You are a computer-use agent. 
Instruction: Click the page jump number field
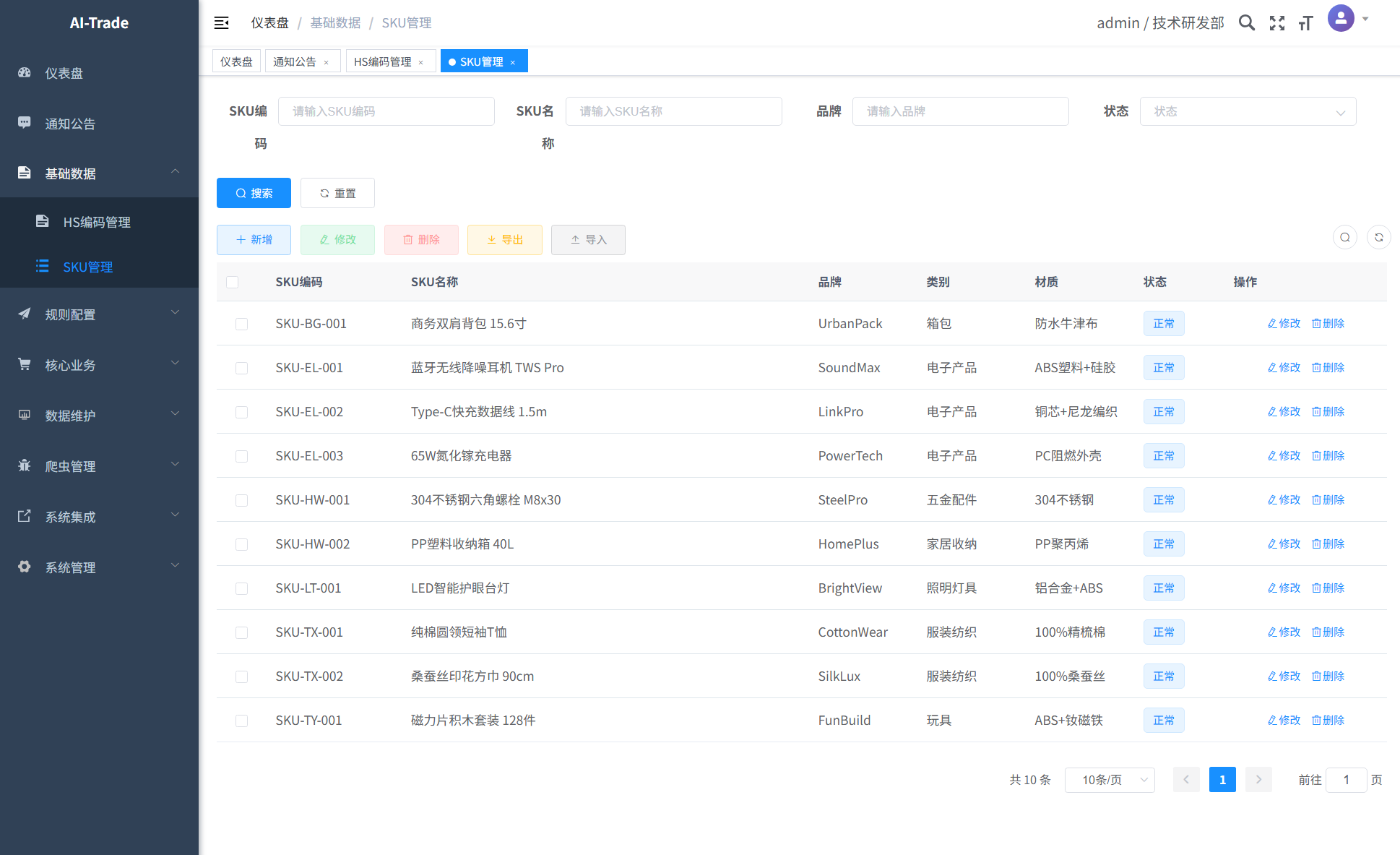(1347, 780)
